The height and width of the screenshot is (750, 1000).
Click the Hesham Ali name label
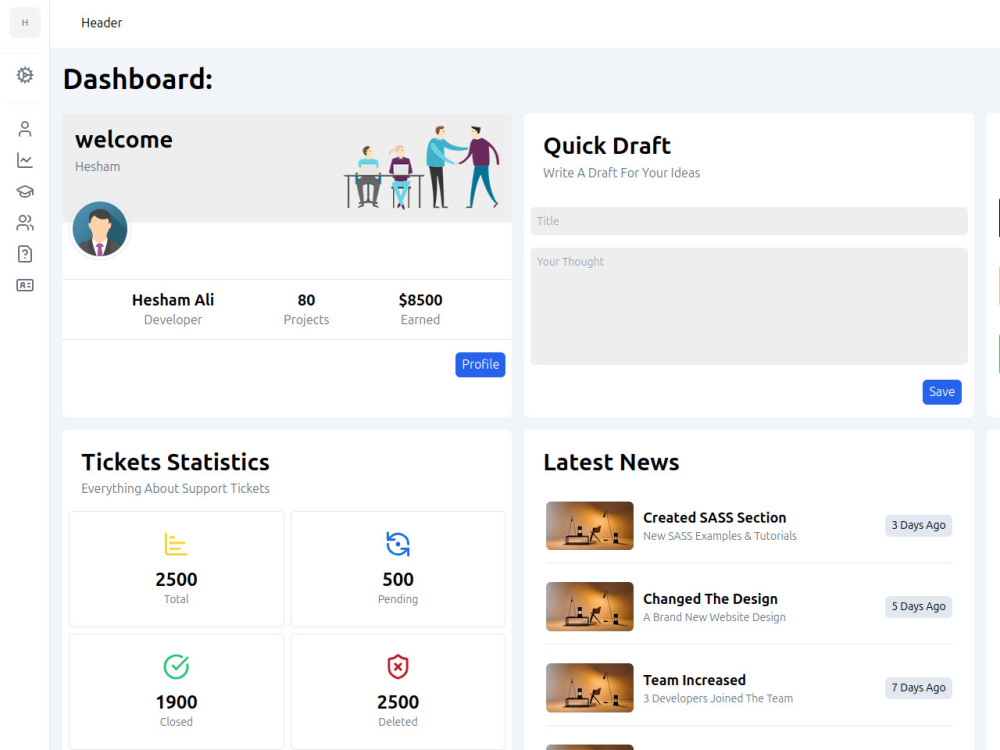[x=173, y=300]
